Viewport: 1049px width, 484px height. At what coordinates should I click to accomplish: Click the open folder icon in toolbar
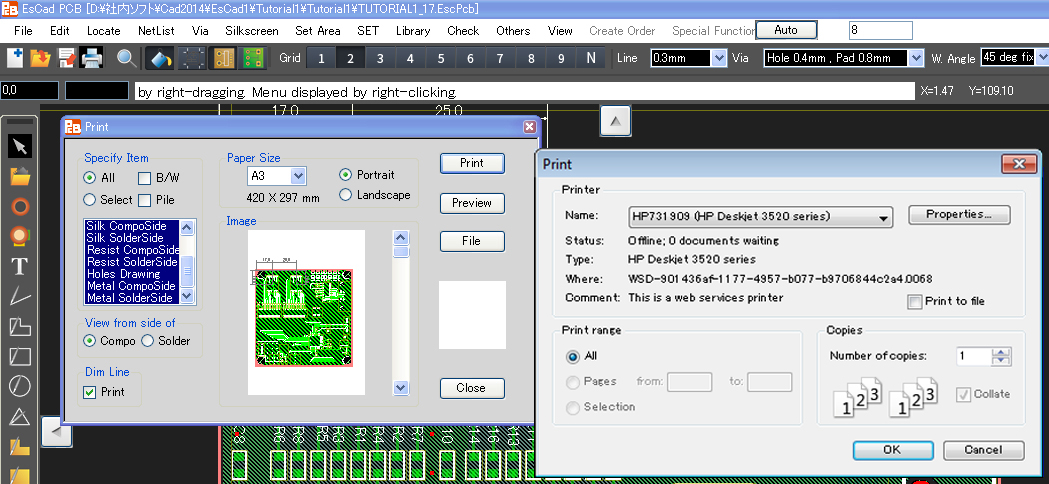pyautogui.click(x=41, y=58)
